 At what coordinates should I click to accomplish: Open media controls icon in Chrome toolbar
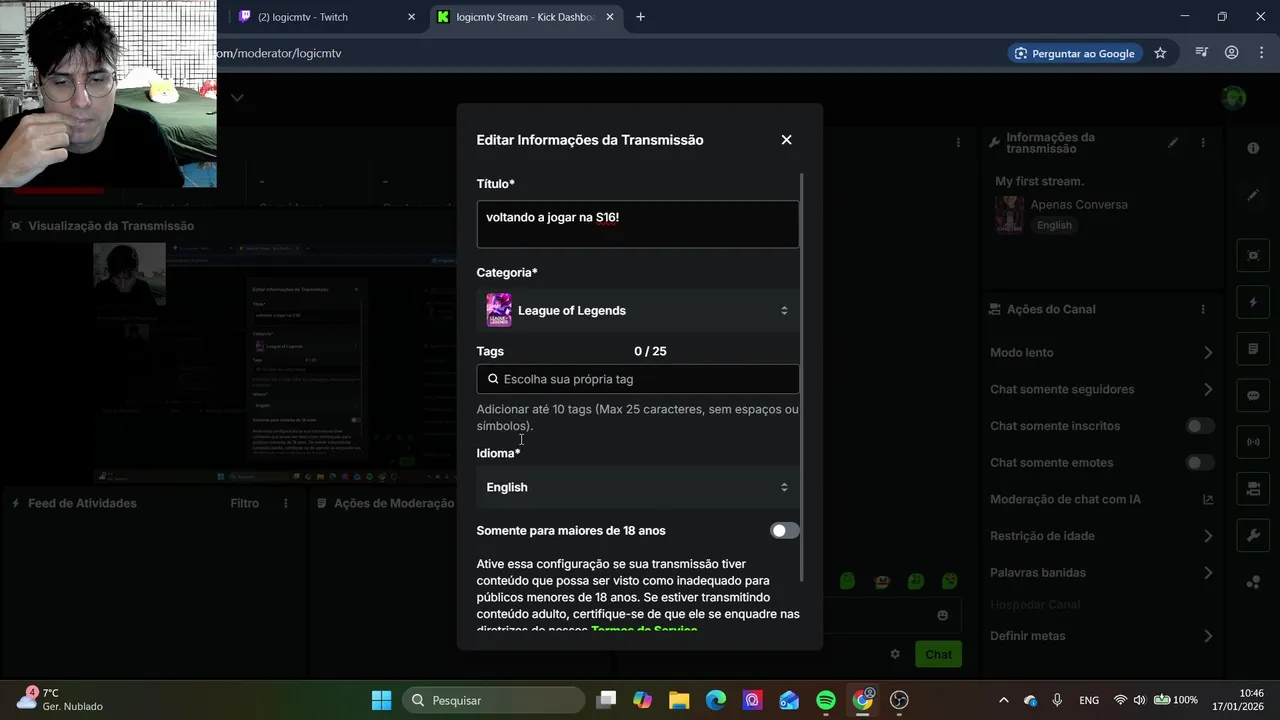1202,53
